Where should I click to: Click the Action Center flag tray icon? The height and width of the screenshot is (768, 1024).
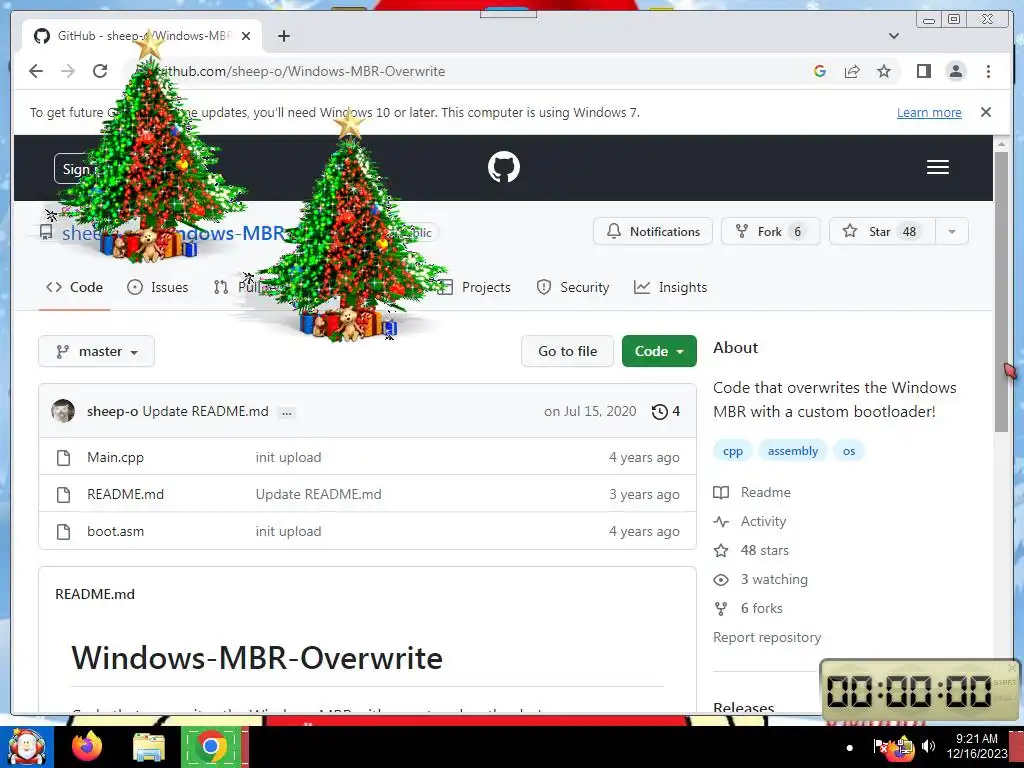click(x=880, y=746)
